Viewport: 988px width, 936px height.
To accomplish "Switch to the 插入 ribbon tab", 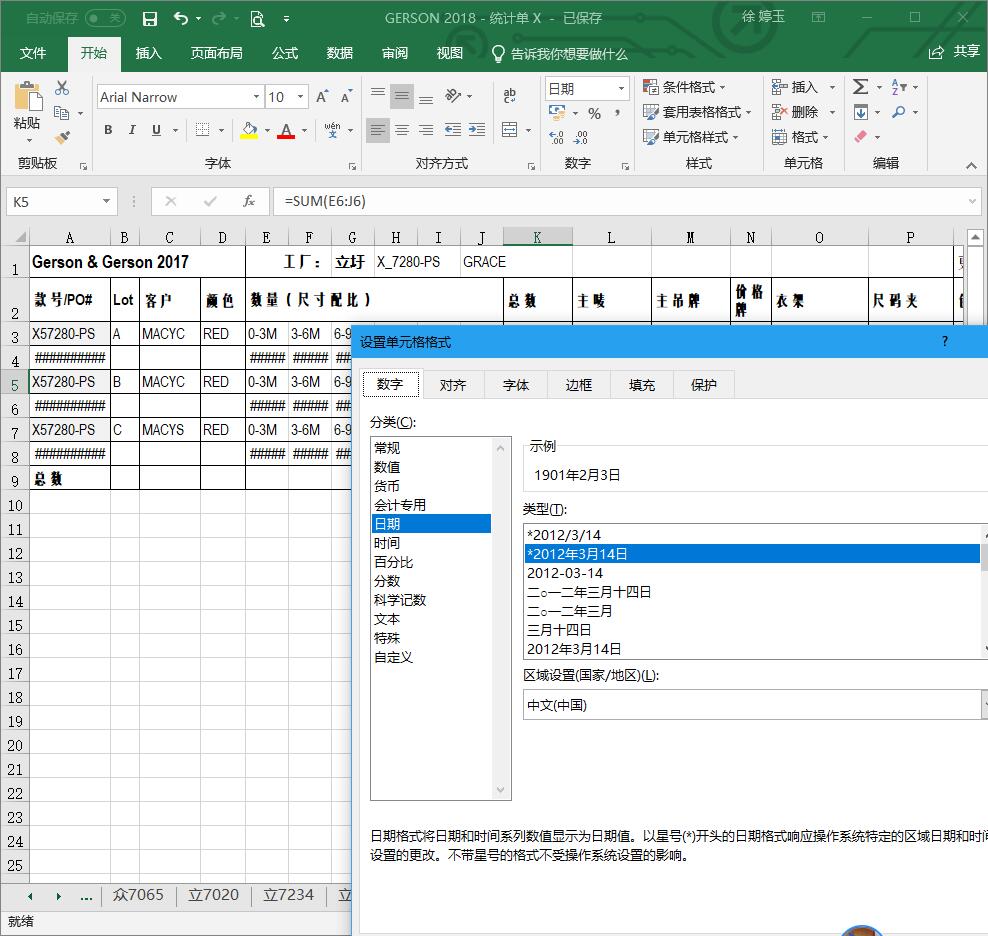I will (x=148, y=54).
